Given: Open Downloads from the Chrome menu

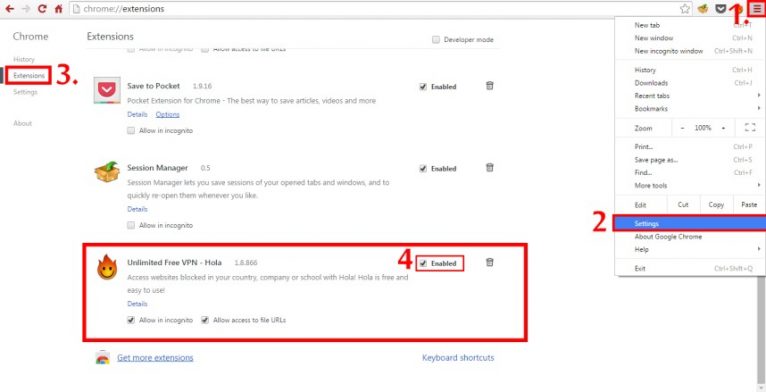Looking at the screenshot, I should coord(690,83).
